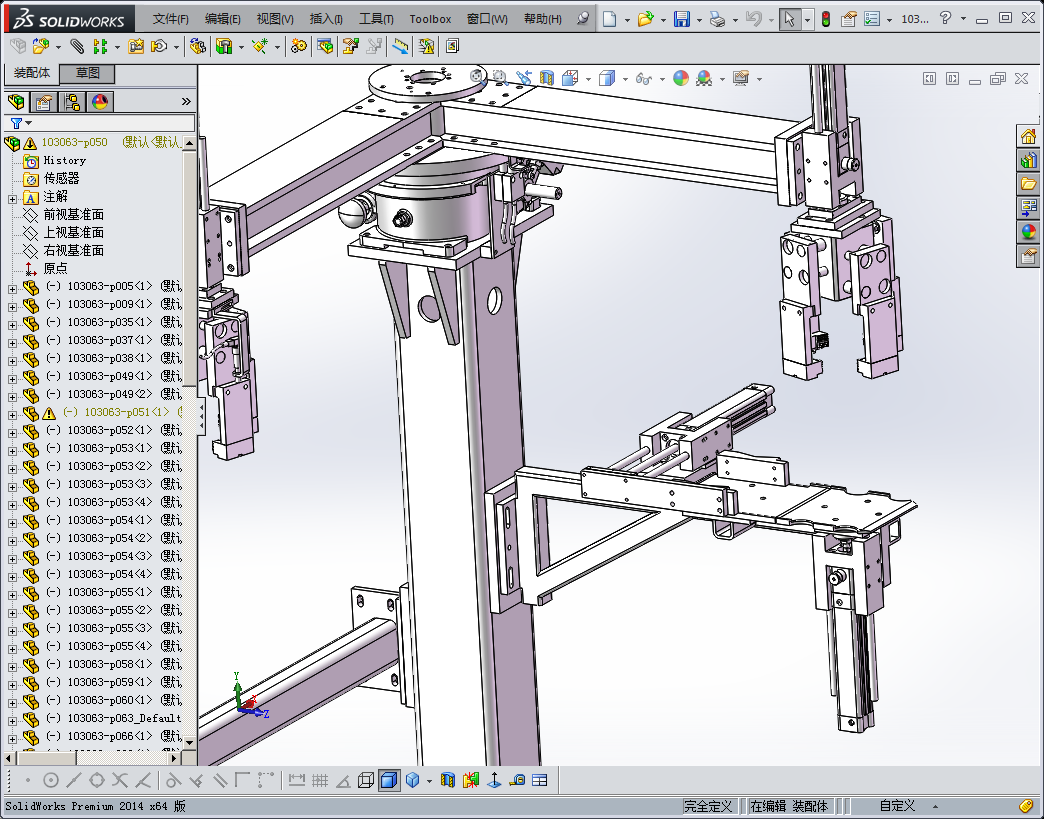Image resolution: width=1044 pixels, height=819 pixels.
Task: Click the Apply Scene icon
Action: pyautogui.click(x=704, y=79)
